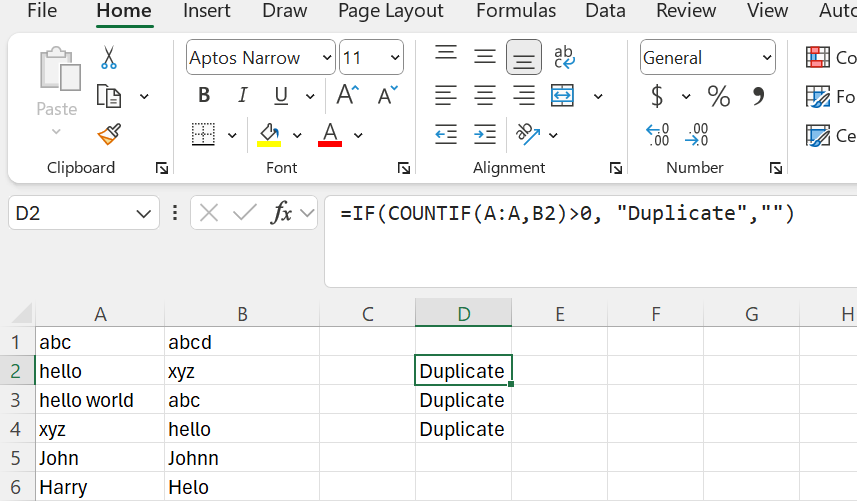
Task: Expand borders dropdown arrow
Action: [x=232, y=135]
